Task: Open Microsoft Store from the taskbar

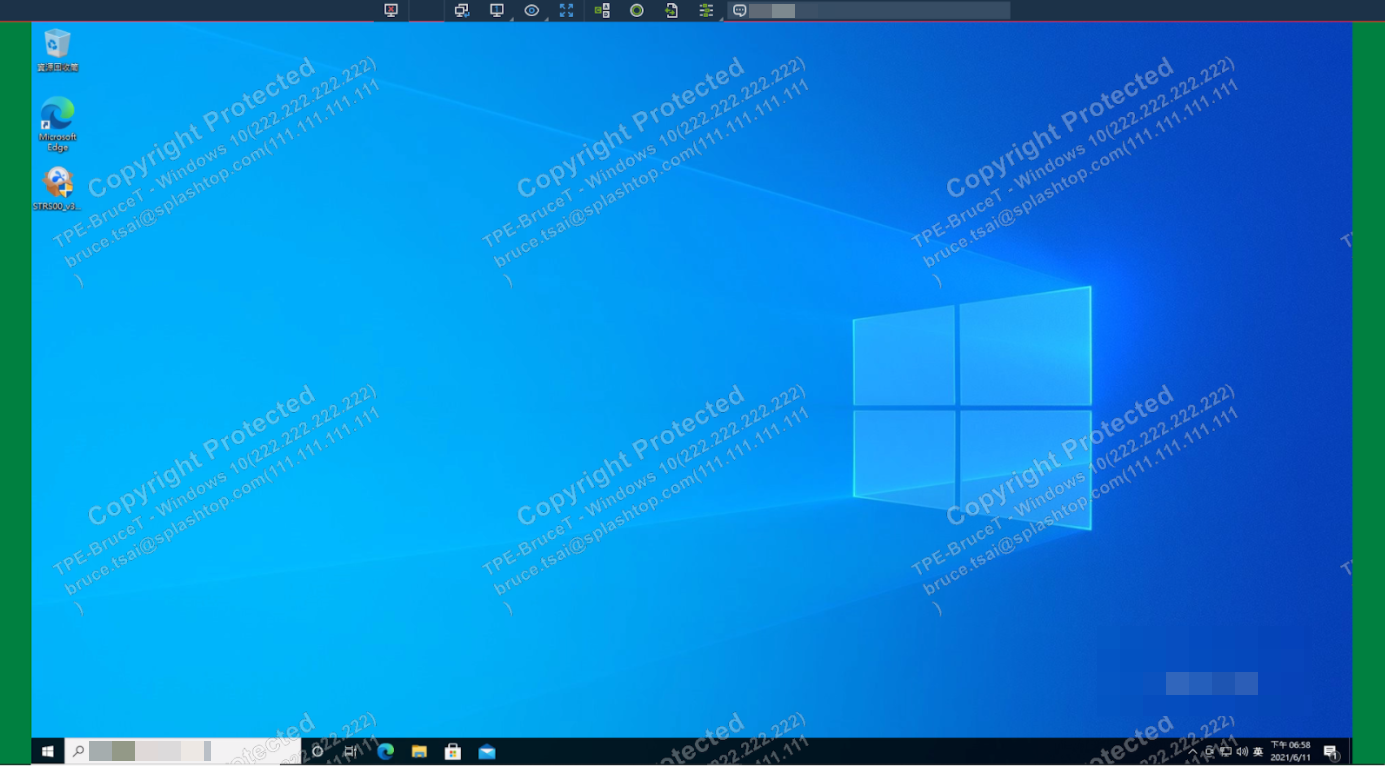Action: pos(453,752)
